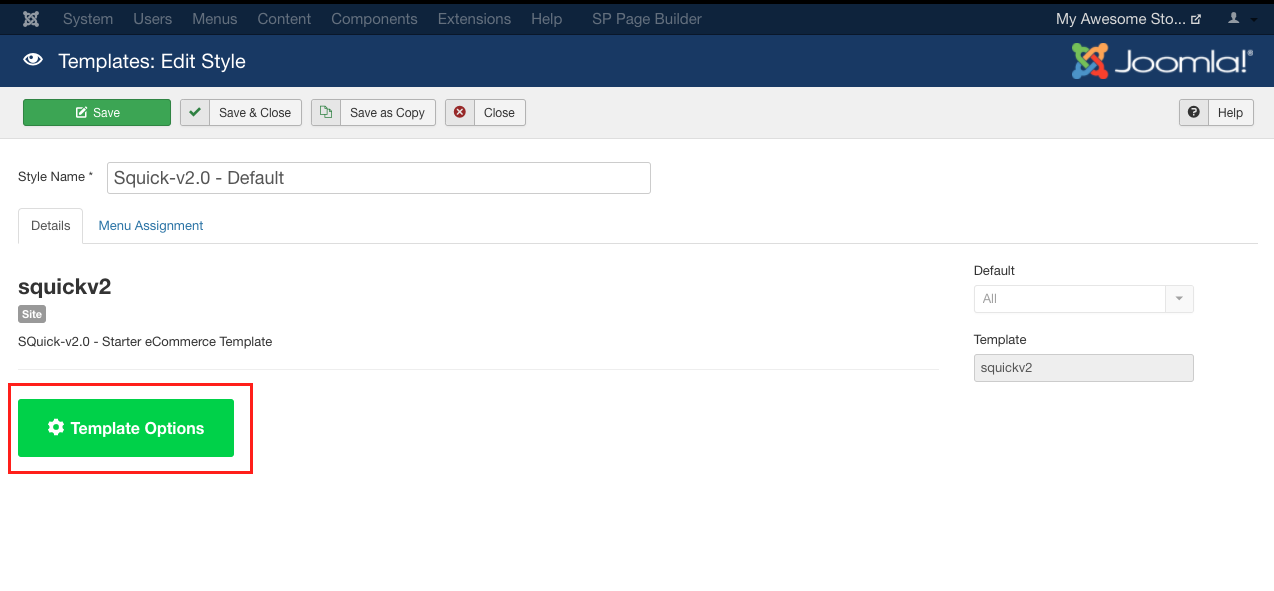Click the Style Name input field
Screen dimensions: 1274x591
[x=379, y=178]
